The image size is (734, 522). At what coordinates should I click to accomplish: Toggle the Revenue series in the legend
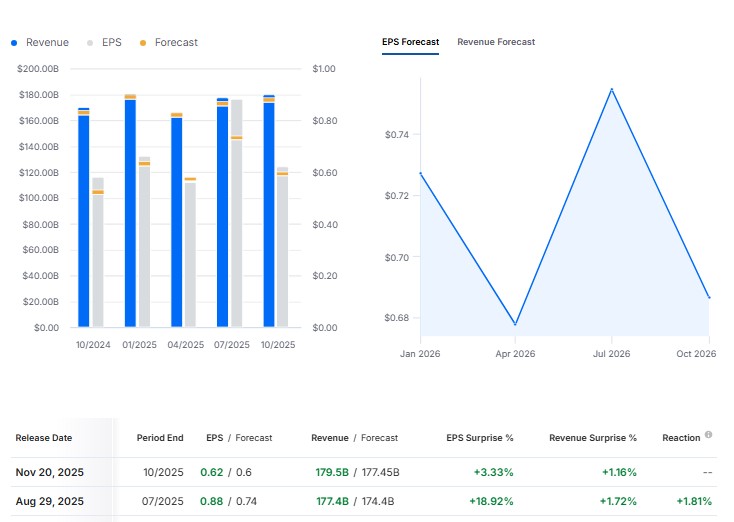pyautogui.click(x=40, y=43)
